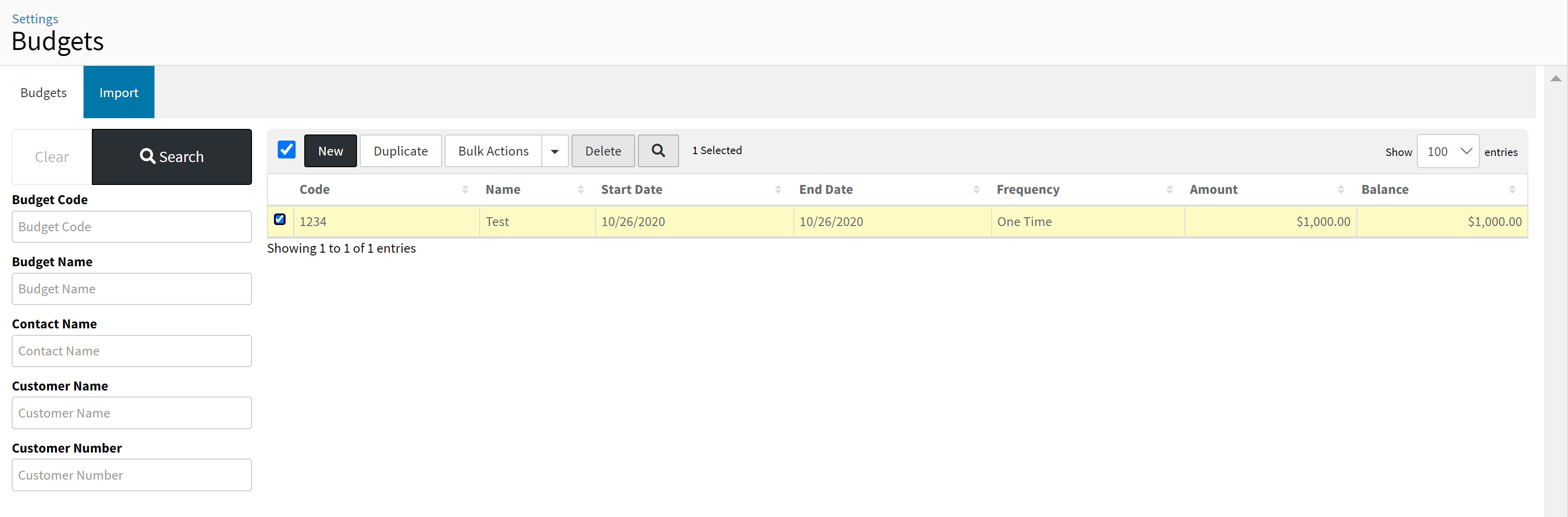Sort by Name column arrows
Screen dimensions: 1568x517
[x=580, y=190]
